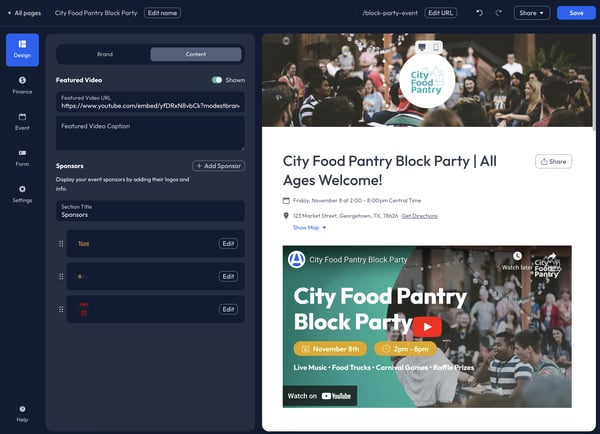Edit the second sponsor
Viewport: 600px width, 434px height.
tap(228, 276)
